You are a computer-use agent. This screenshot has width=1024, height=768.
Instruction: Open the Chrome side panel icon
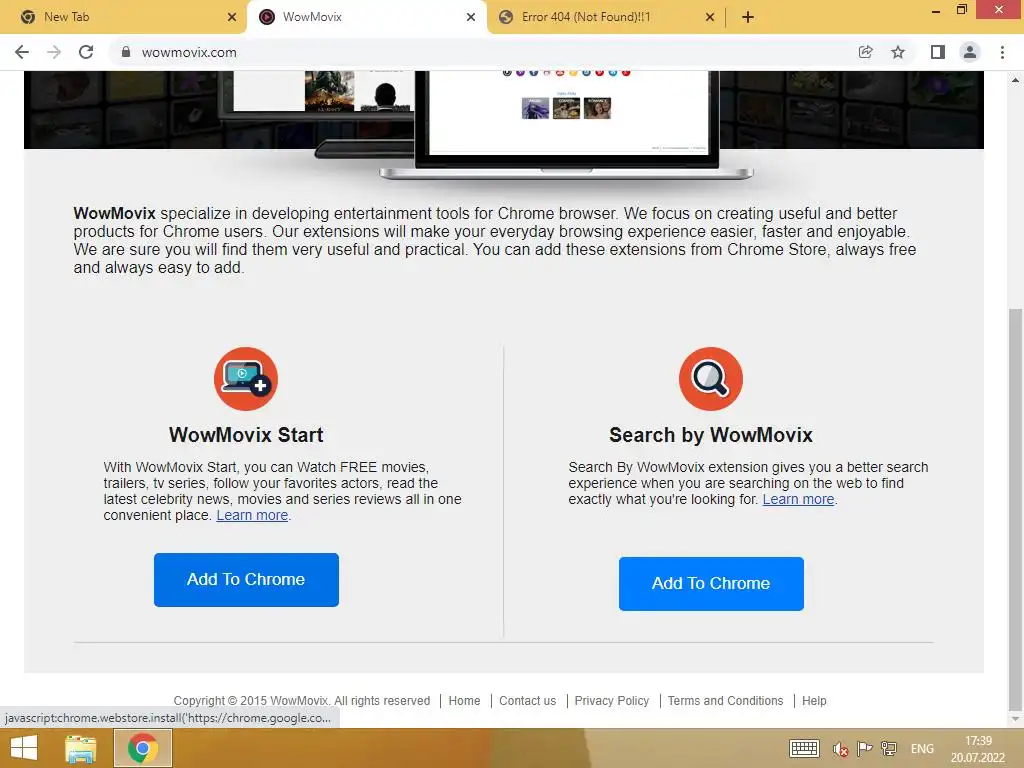pos(938,52)
